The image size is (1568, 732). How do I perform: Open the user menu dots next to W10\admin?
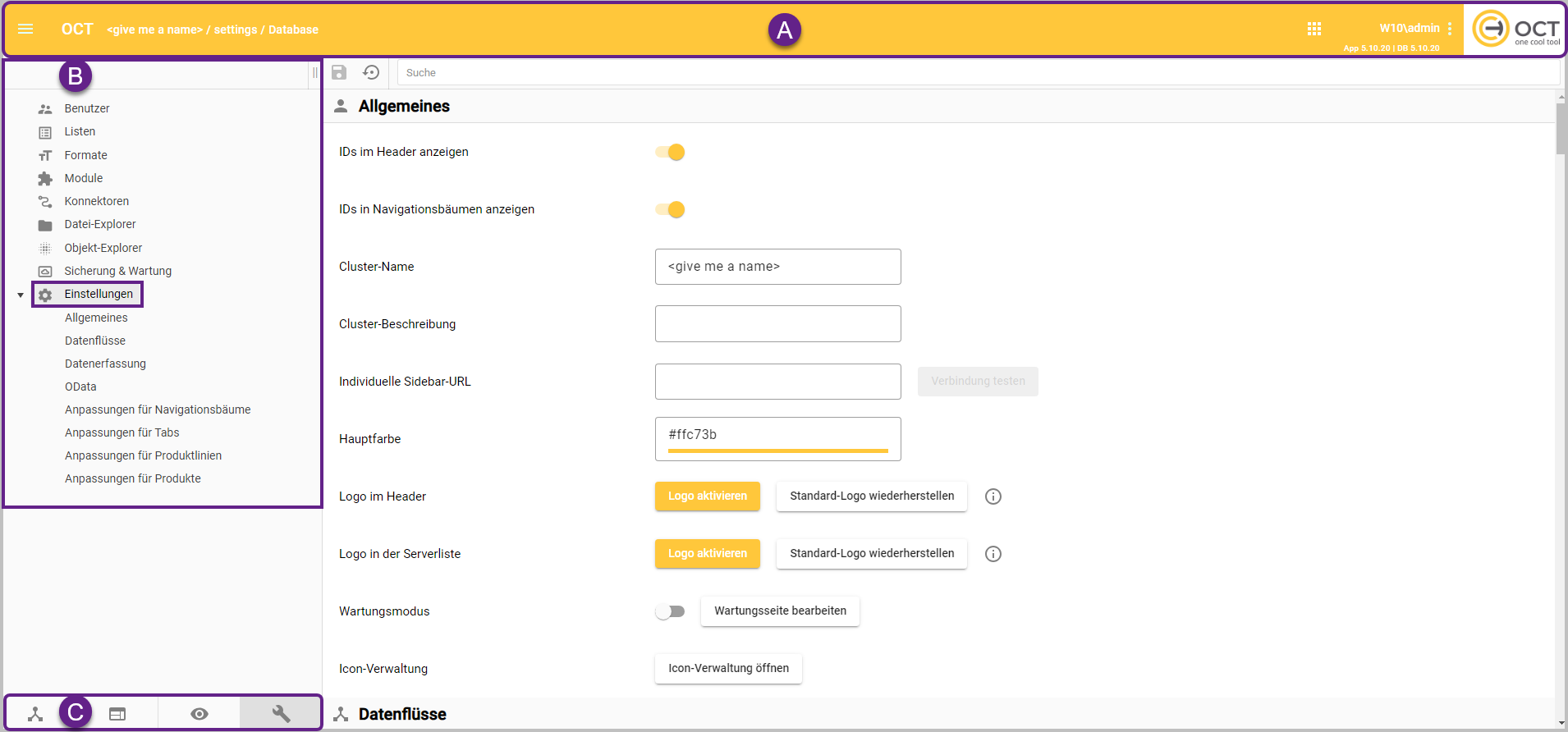pyautogui.click(x=1450, y=29)
